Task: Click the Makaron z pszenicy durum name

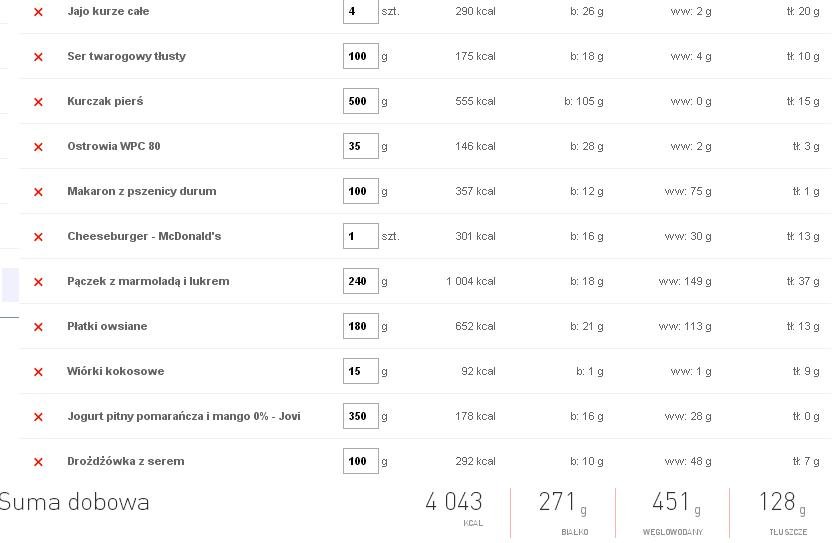Action: (142, 191)
